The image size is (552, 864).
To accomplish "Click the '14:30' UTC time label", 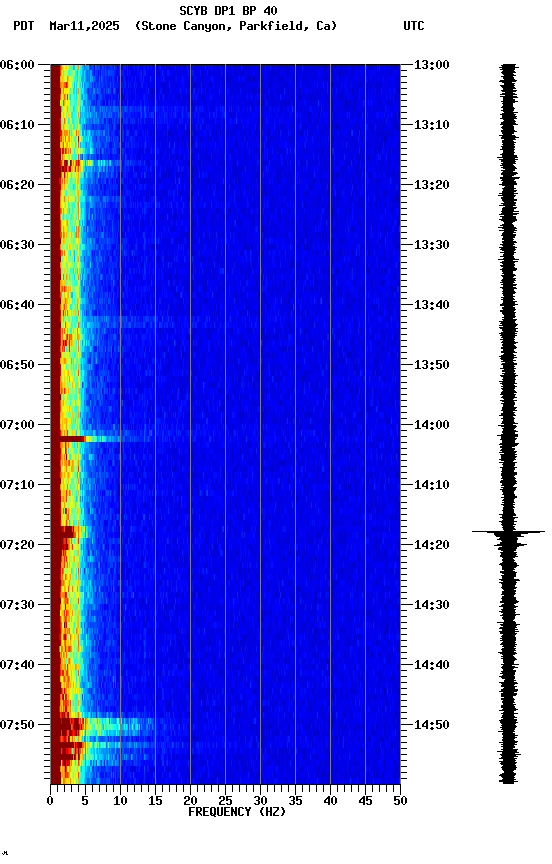I will click(432, 605).
